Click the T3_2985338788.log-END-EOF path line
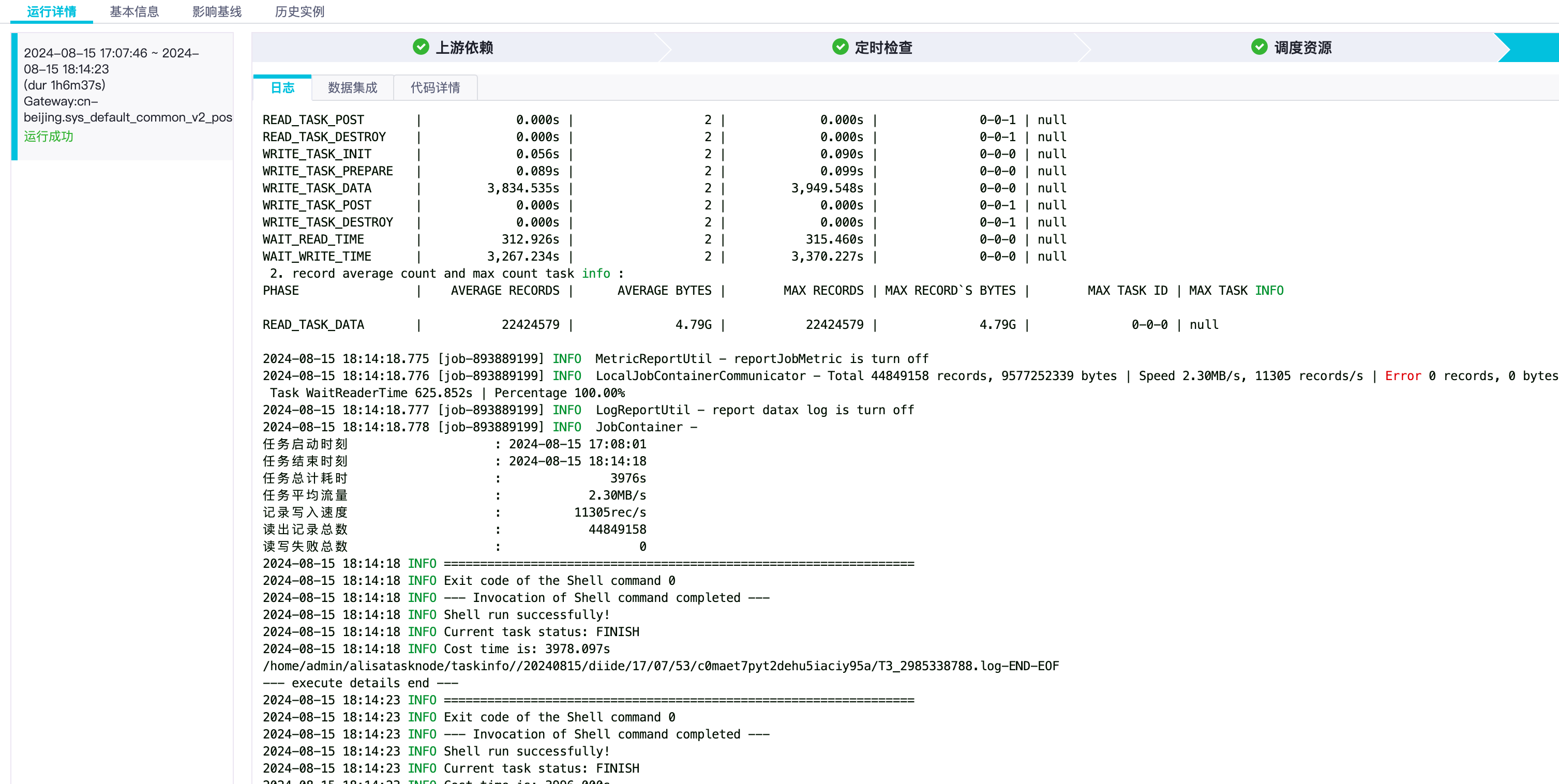Viewport: 1559px width, 784px height. click(x=661, y=666)
